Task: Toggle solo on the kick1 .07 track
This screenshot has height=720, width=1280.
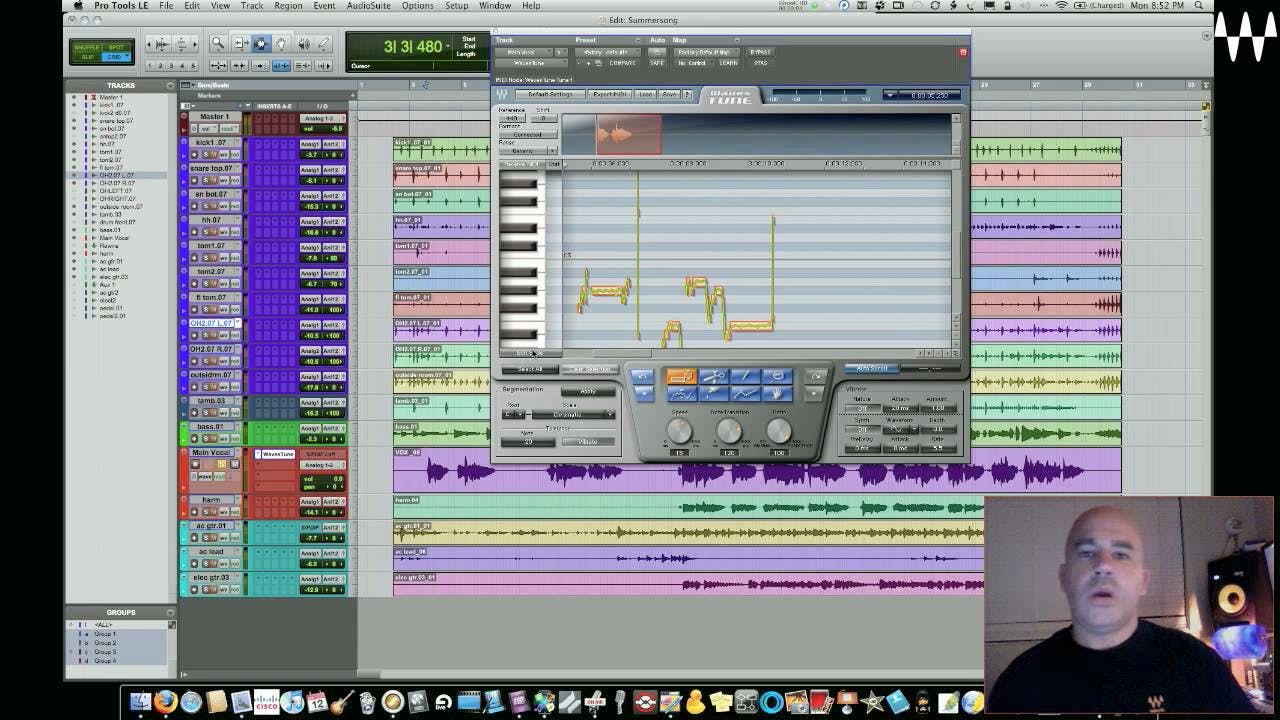Action: [x=206, y=155]
